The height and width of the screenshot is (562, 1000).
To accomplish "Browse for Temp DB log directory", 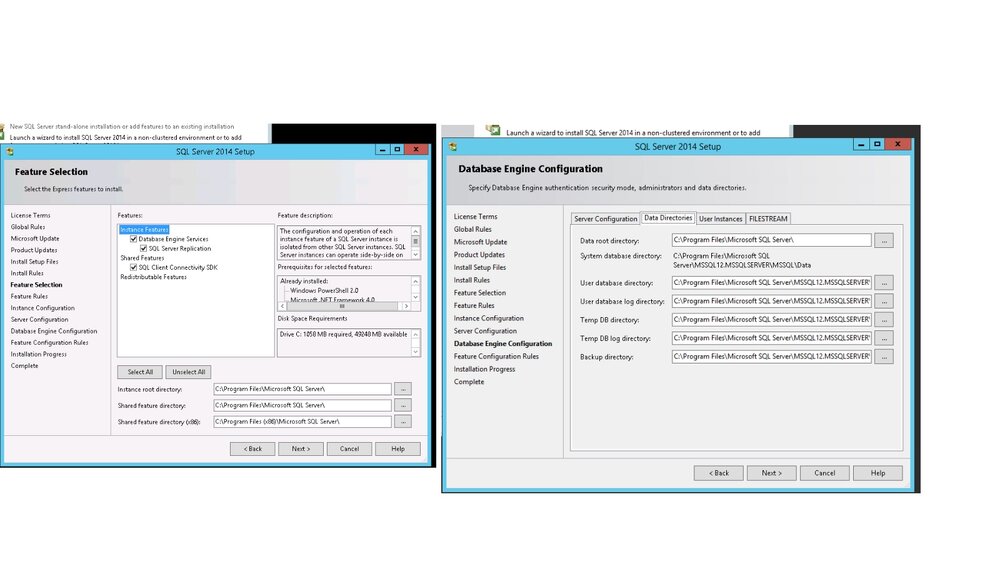I will tap(884, 338).
